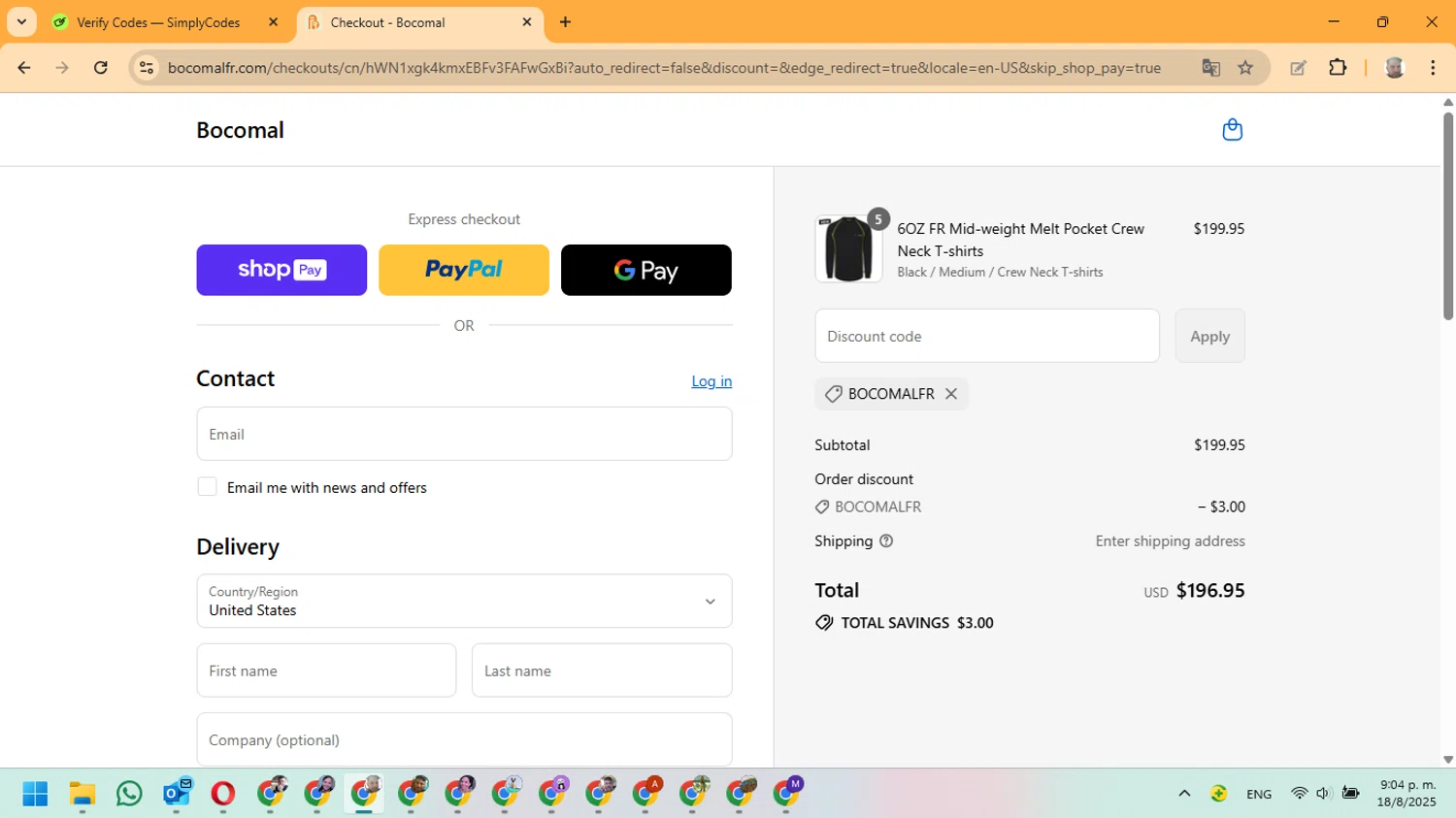The image size is (1456, 818).
Task: Open Outlook from taskbar
Action: point(177,794)
